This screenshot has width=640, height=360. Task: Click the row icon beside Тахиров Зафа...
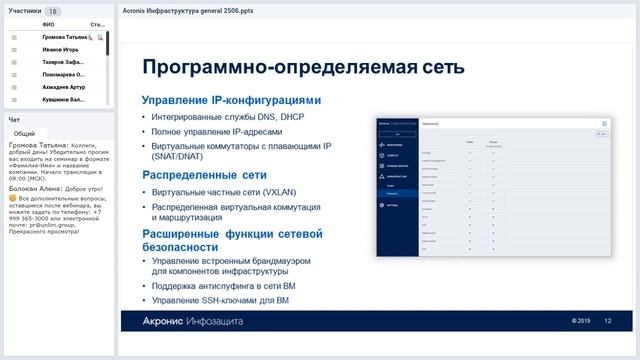14,62
